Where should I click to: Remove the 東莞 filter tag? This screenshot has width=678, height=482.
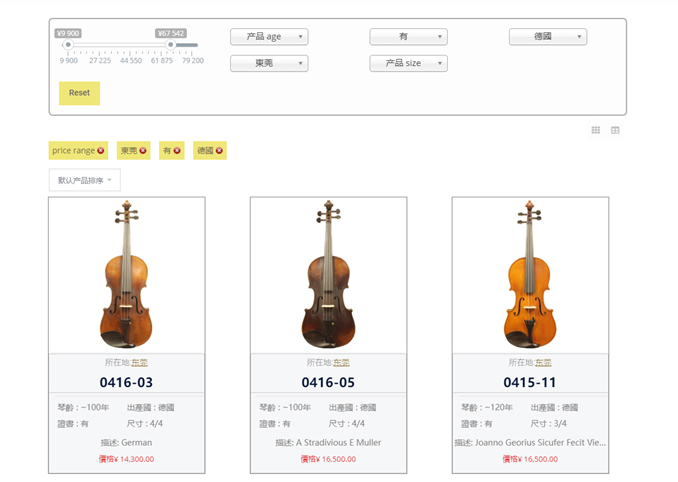coord(143,151)
